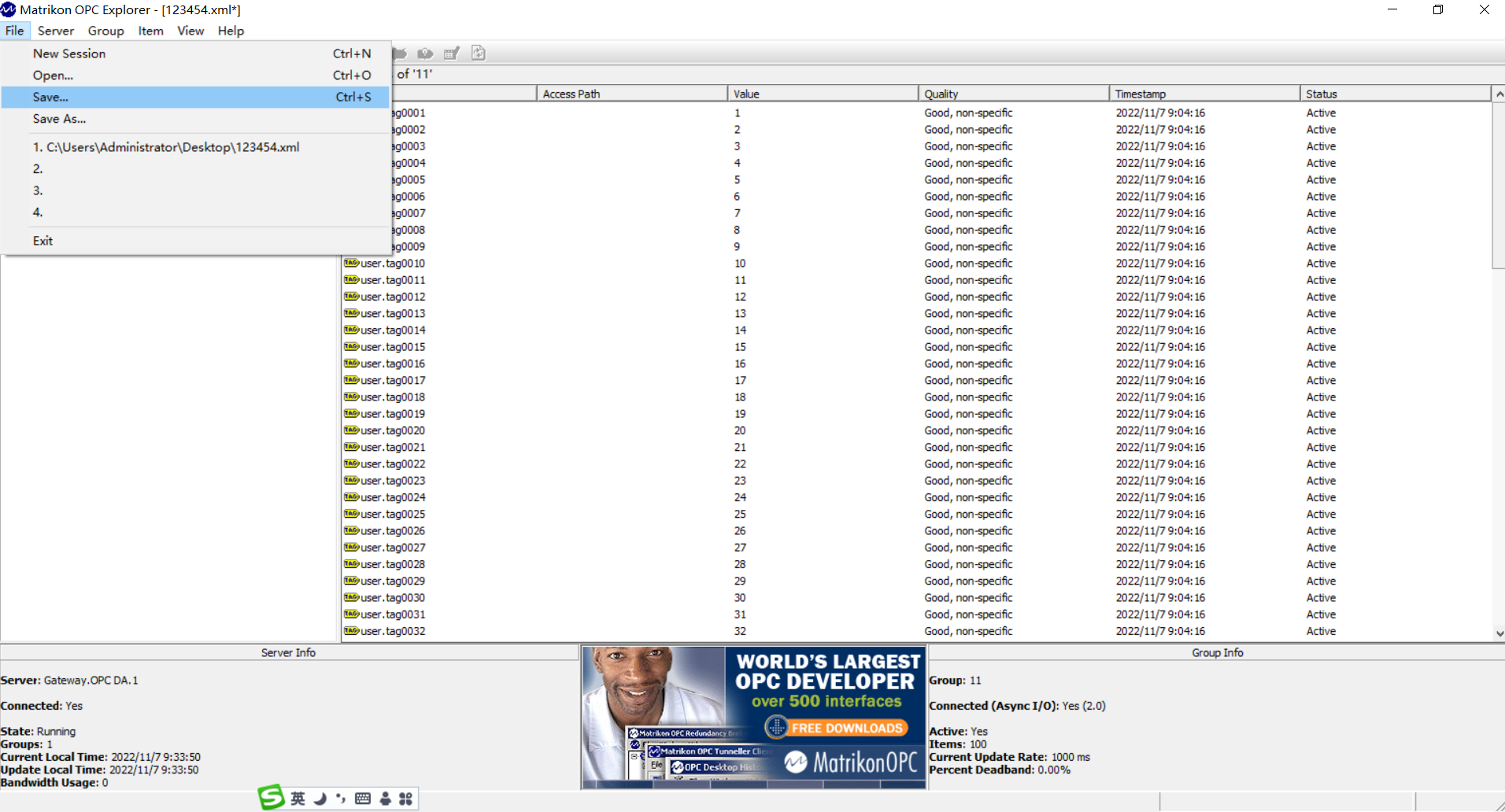Viewport: 1505px width, 812px height.
Task: Sort by the Timestamp column header
Action: pyautogui.click(x=1204, y=94)
